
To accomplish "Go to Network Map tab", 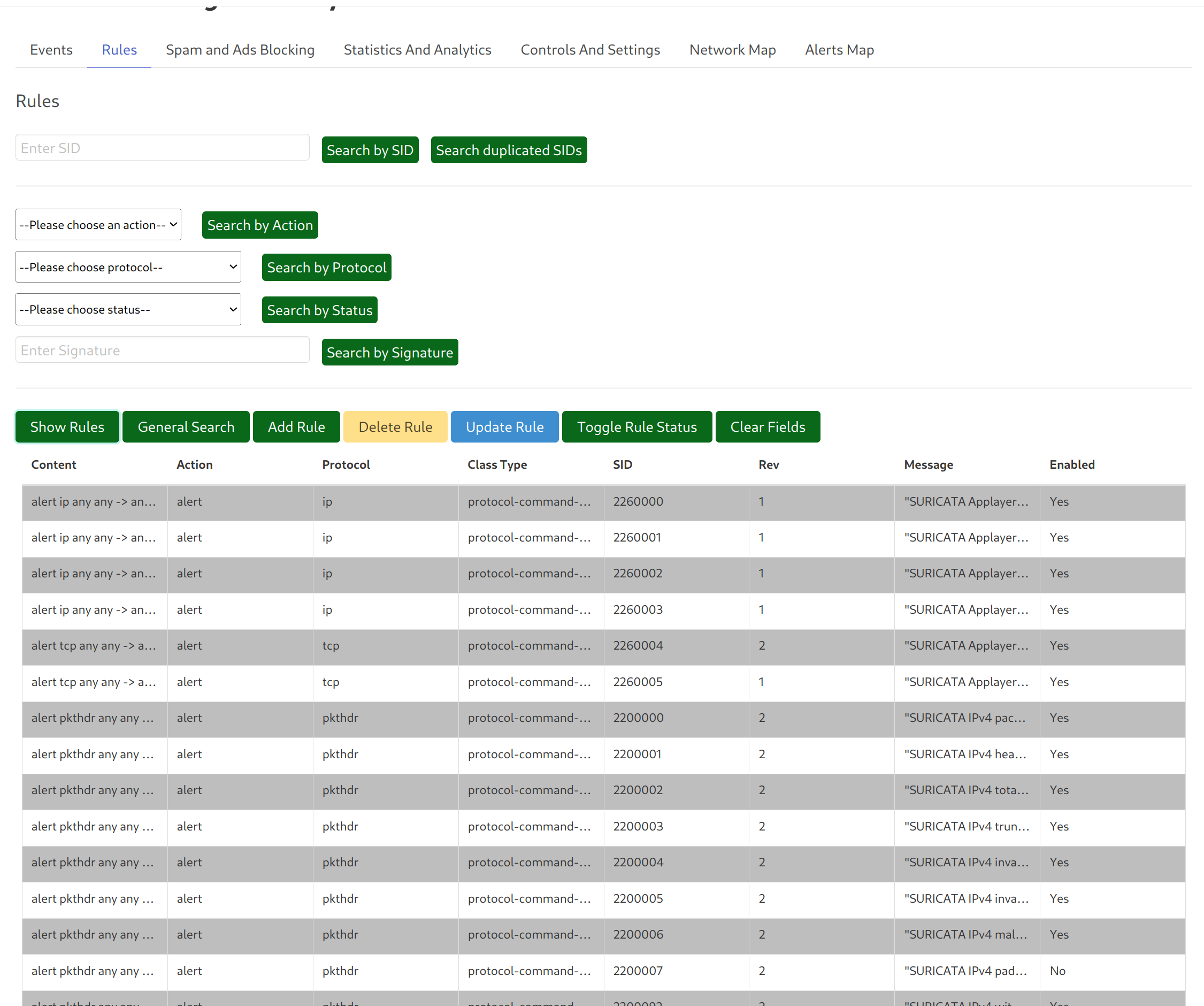I will [732, 50].
